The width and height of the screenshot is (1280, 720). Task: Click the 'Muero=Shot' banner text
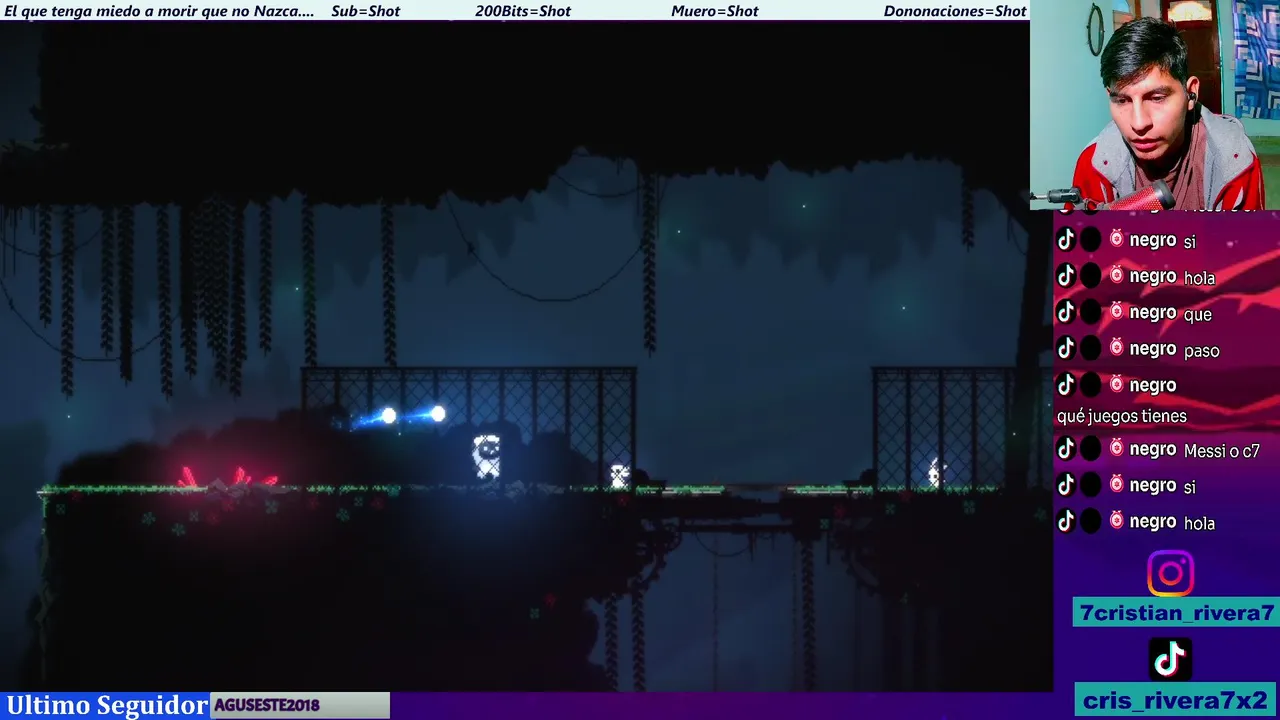715,11
